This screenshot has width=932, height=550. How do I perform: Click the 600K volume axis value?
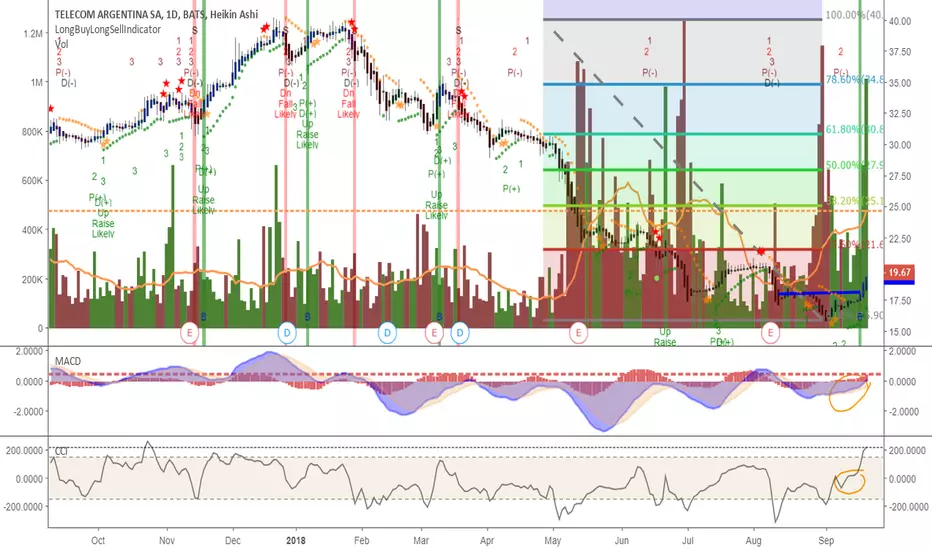pyautogui.click(x=32, y=181)
